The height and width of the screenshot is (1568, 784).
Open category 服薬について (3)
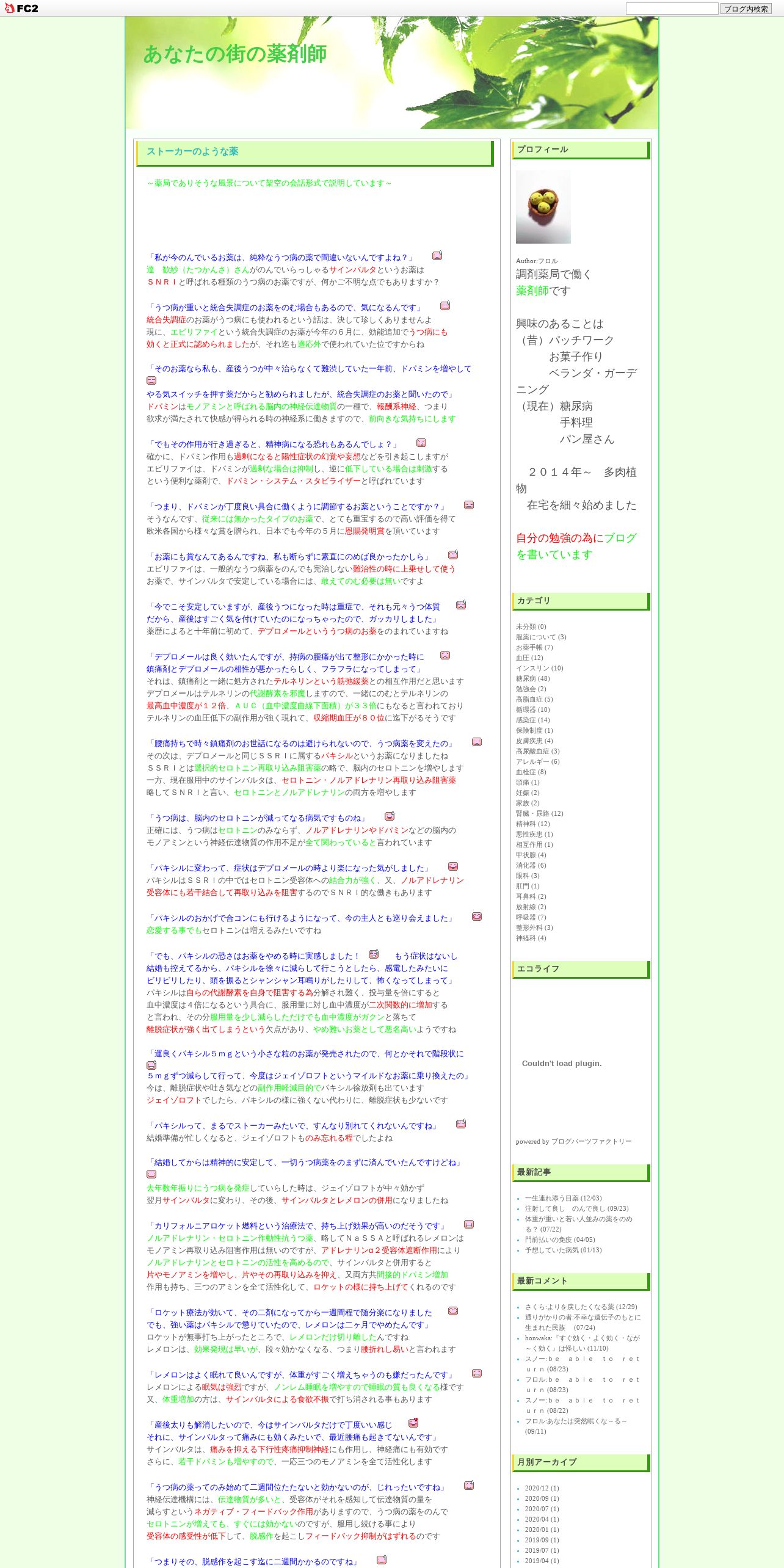[x=541, y=637]
